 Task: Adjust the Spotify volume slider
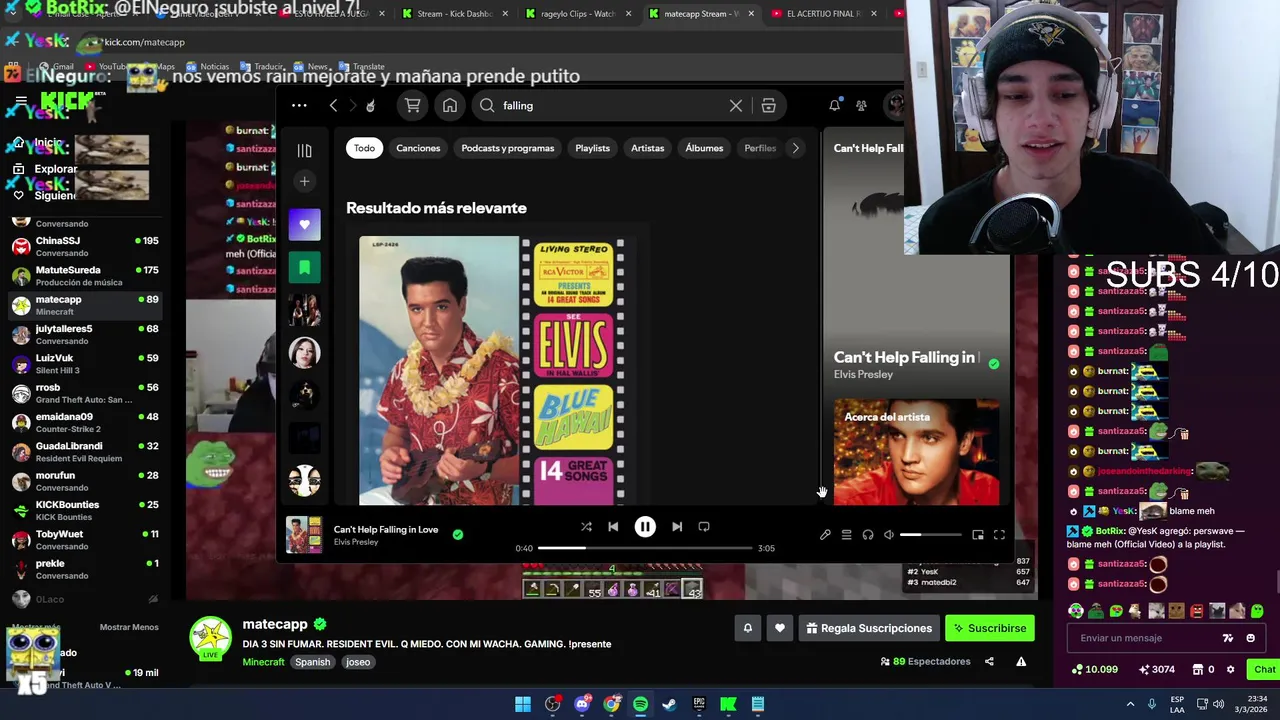pos(930,535)
